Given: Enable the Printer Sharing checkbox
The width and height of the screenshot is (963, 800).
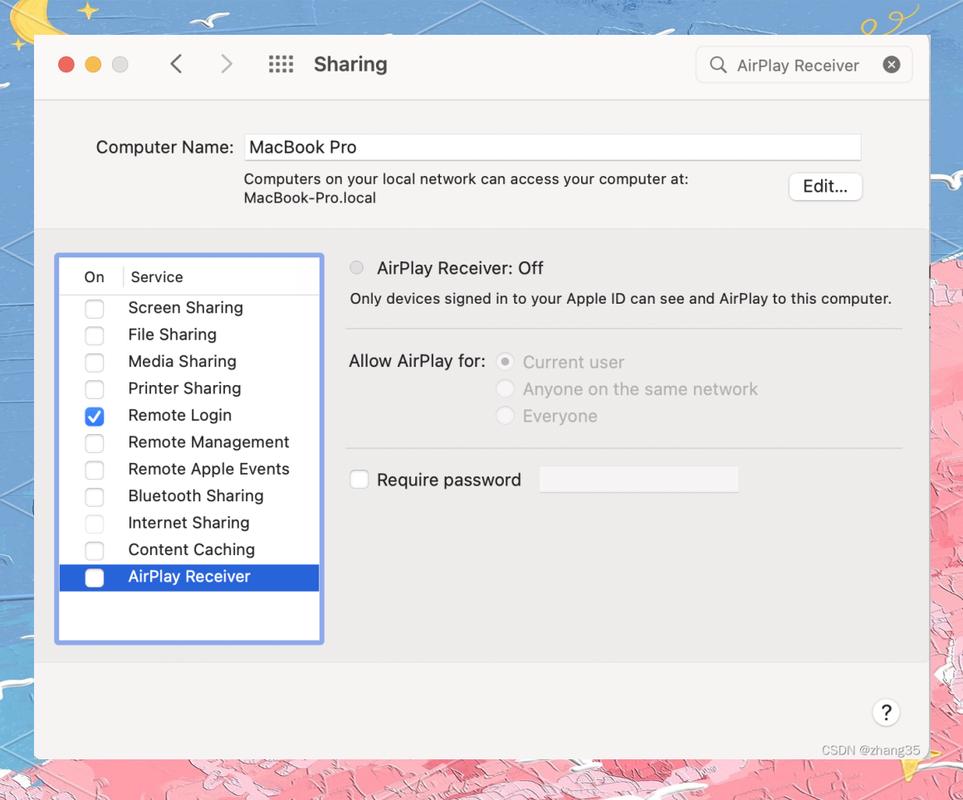Looking at the screenshot, I should tap(94, 389).
